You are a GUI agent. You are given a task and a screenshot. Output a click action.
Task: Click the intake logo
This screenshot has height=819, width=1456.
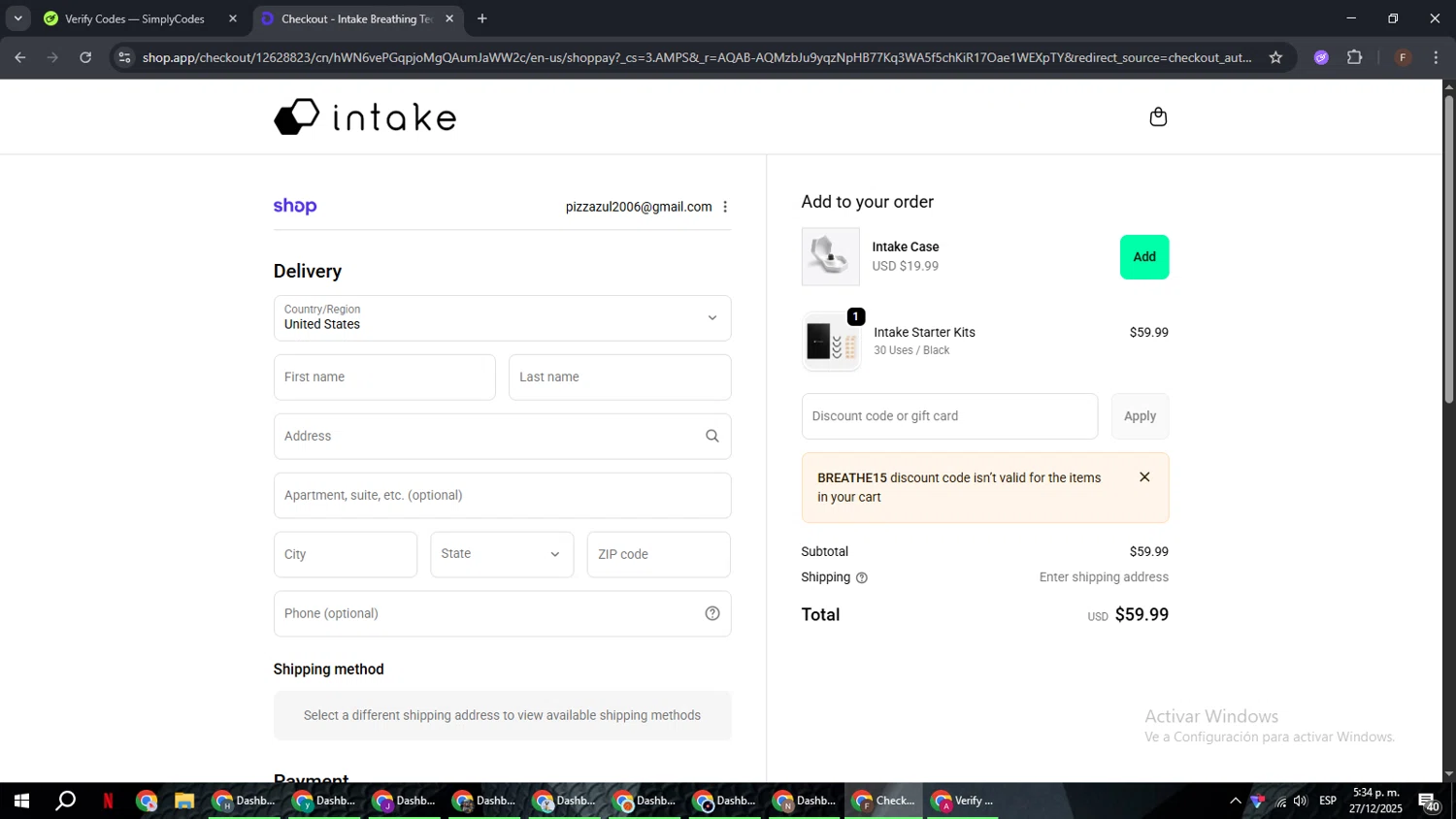pos(365,116)
